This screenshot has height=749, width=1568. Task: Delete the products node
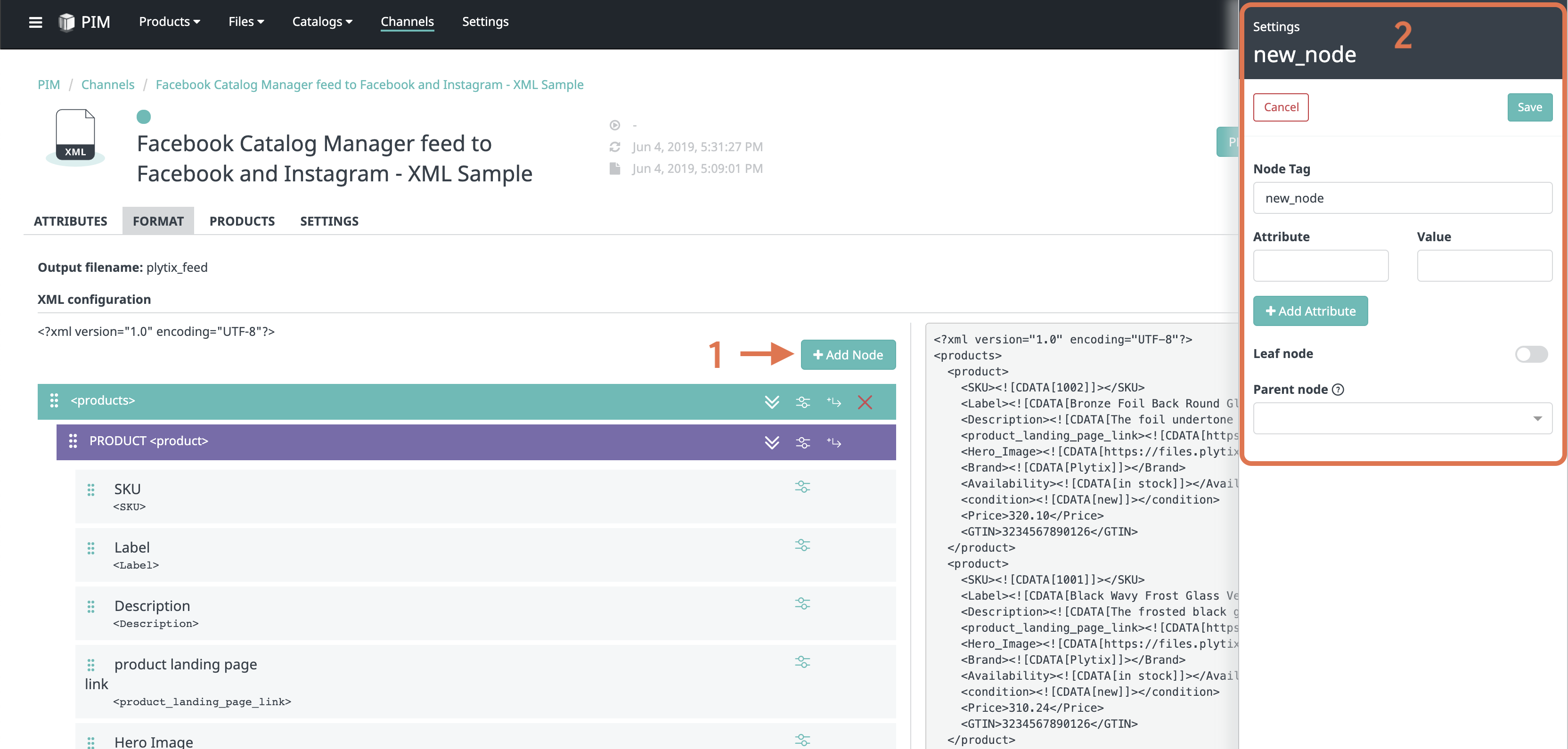[865, 402]
